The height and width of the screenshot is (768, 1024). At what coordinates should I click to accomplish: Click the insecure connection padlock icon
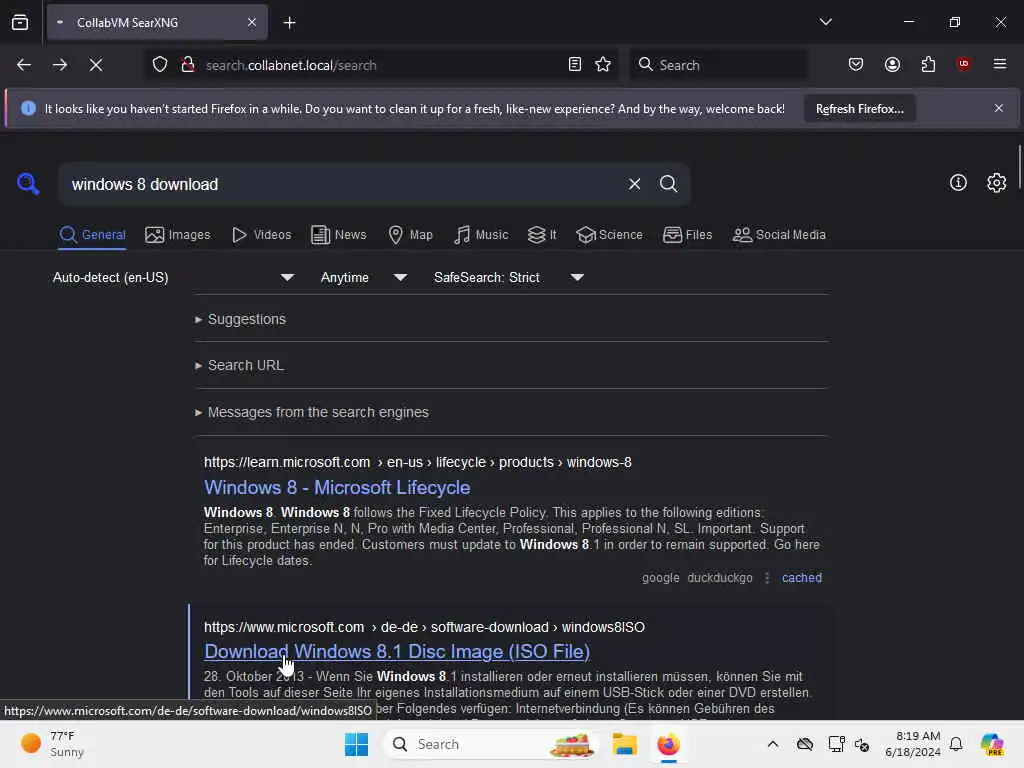187,65
